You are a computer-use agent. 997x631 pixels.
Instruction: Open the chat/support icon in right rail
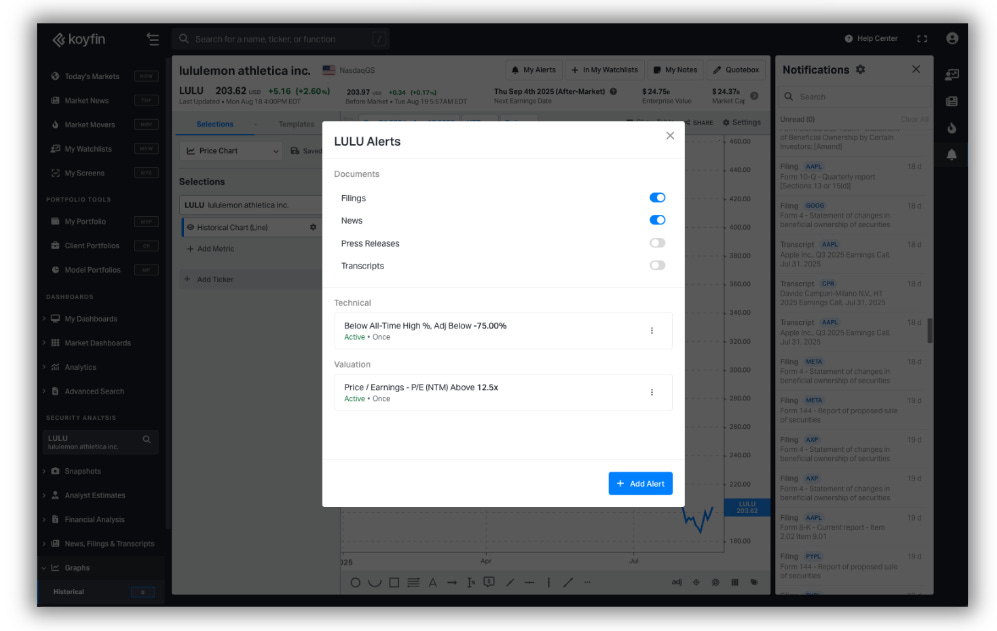(952, 74)
